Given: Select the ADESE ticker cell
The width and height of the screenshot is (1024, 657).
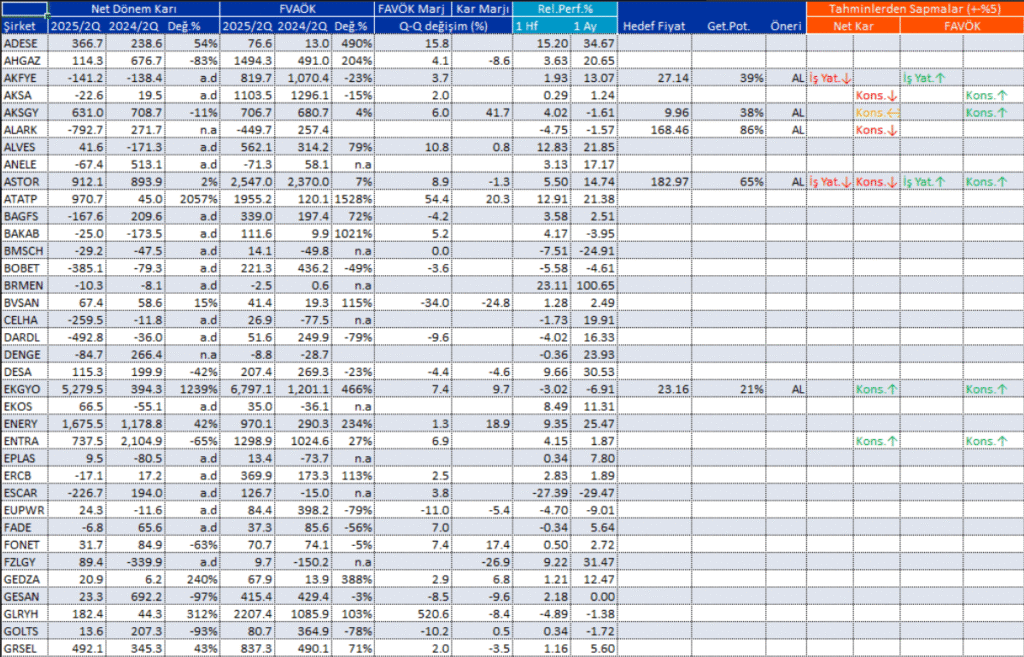Looking at the screenshot, I should 23,42.
